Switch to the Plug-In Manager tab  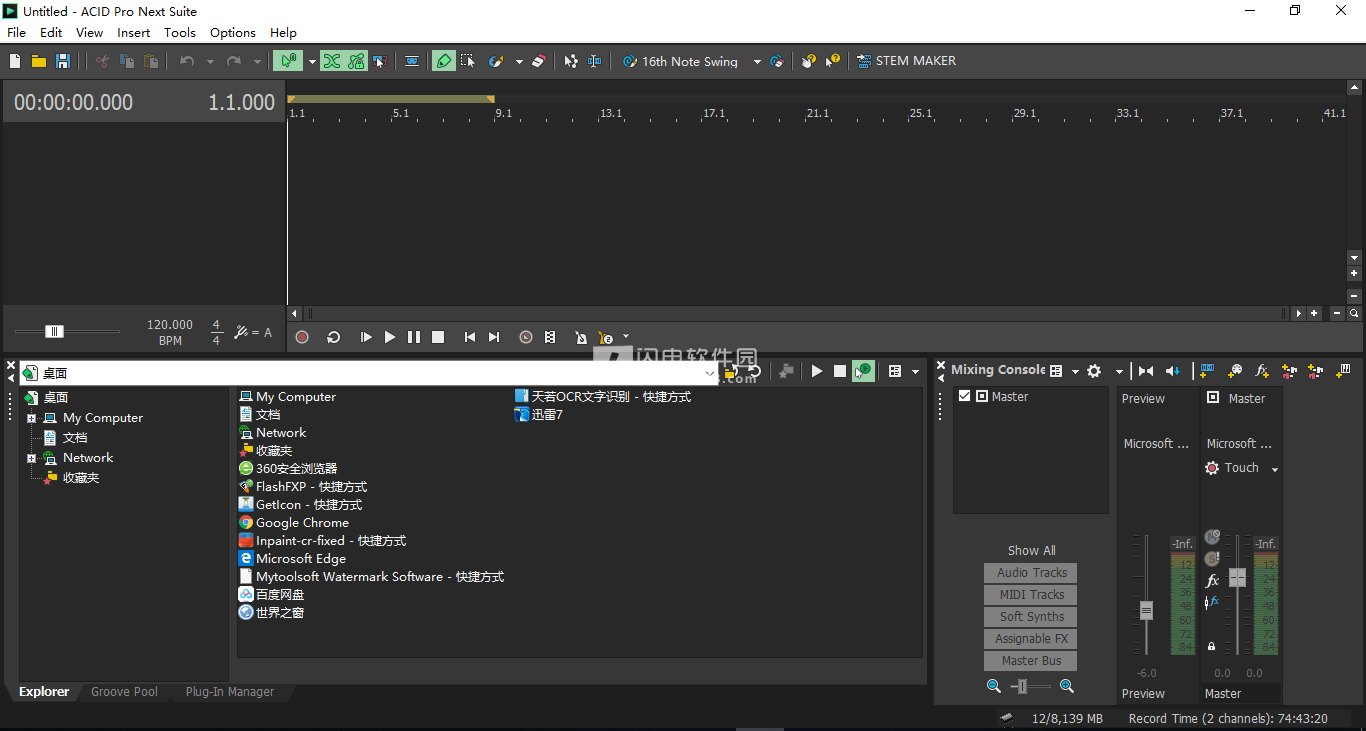click(230, 692)
